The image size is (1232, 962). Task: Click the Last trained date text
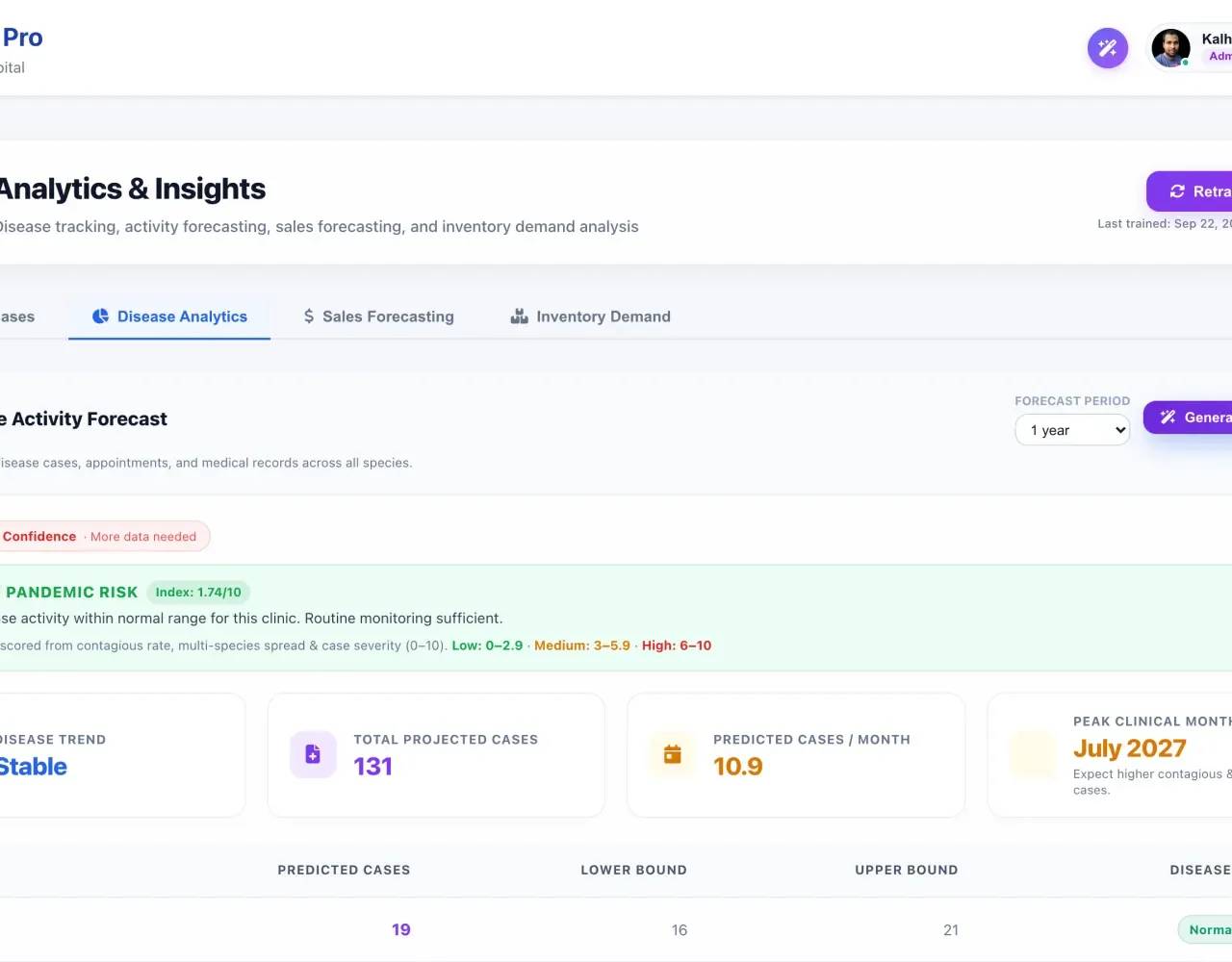tap(1165, 223)
